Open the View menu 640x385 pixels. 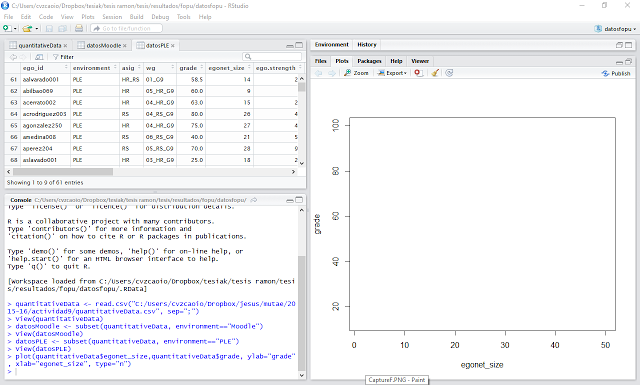pos(67,17)
